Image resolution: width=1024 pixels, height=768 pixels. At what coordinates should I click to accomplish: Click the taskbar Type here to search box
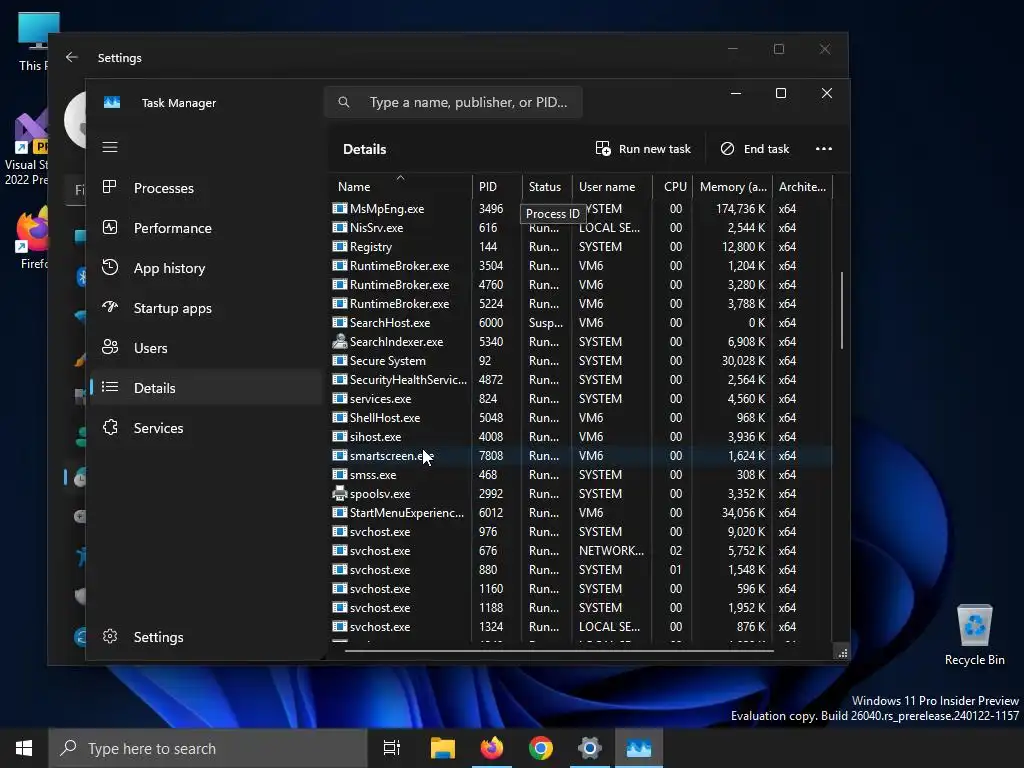[x=208, y=748]
